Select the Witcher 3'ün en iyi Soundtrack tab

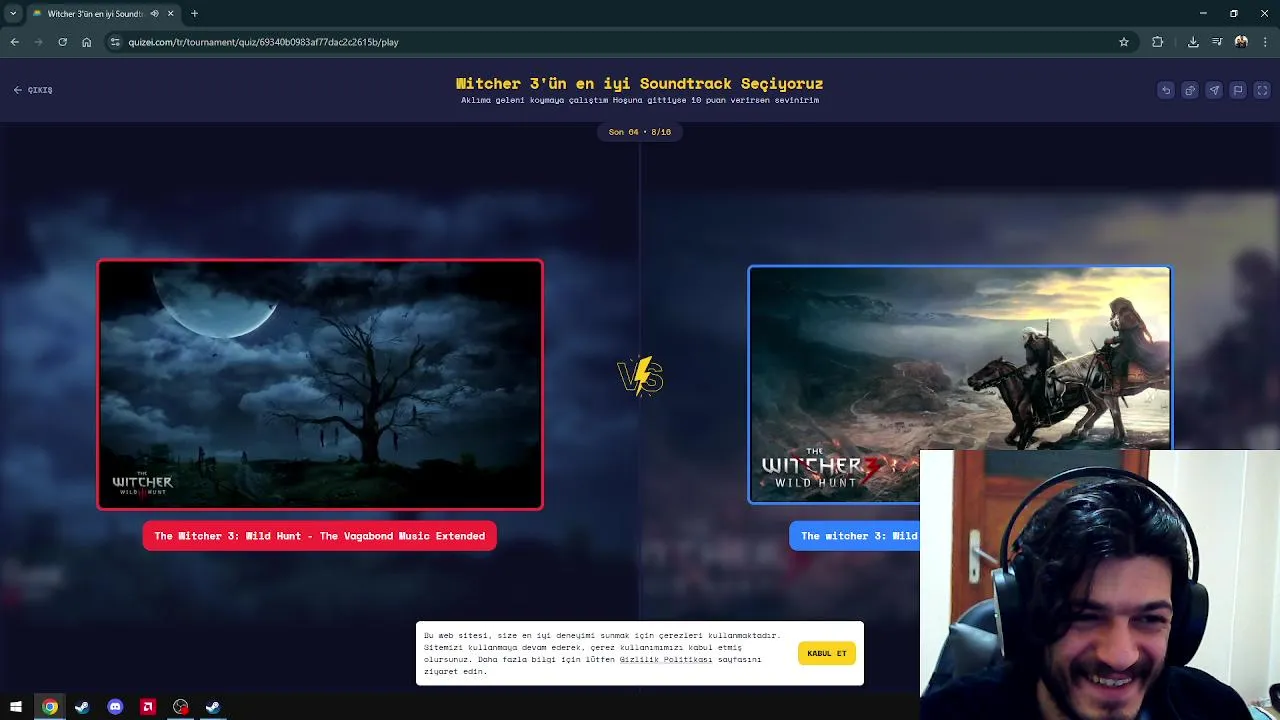click(95, 14)
